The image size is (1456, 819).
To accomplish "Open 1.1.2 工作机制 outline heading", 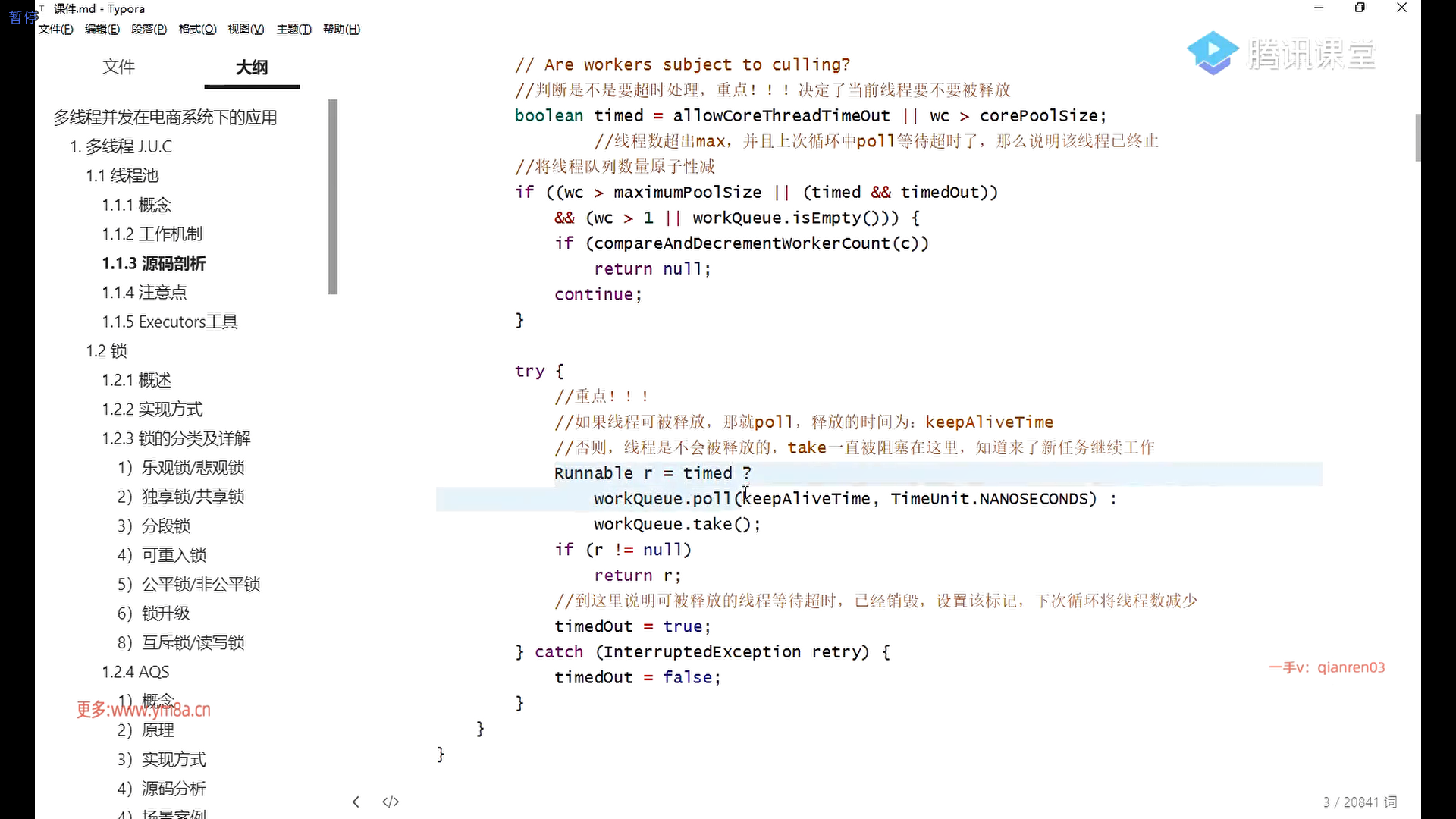I will pyautogui.click(x=152, y=234).
